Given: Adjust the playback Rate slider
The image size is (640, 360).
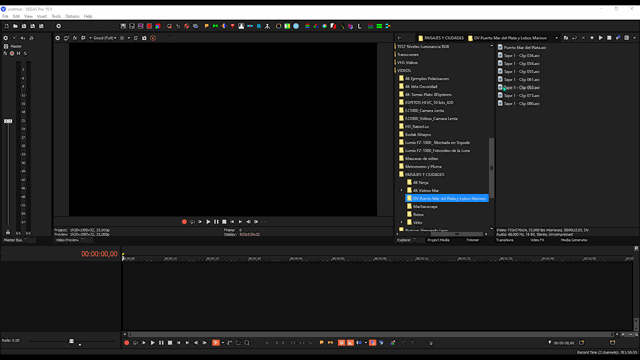Looking at the screenshot, I should [x=71, y=341].
